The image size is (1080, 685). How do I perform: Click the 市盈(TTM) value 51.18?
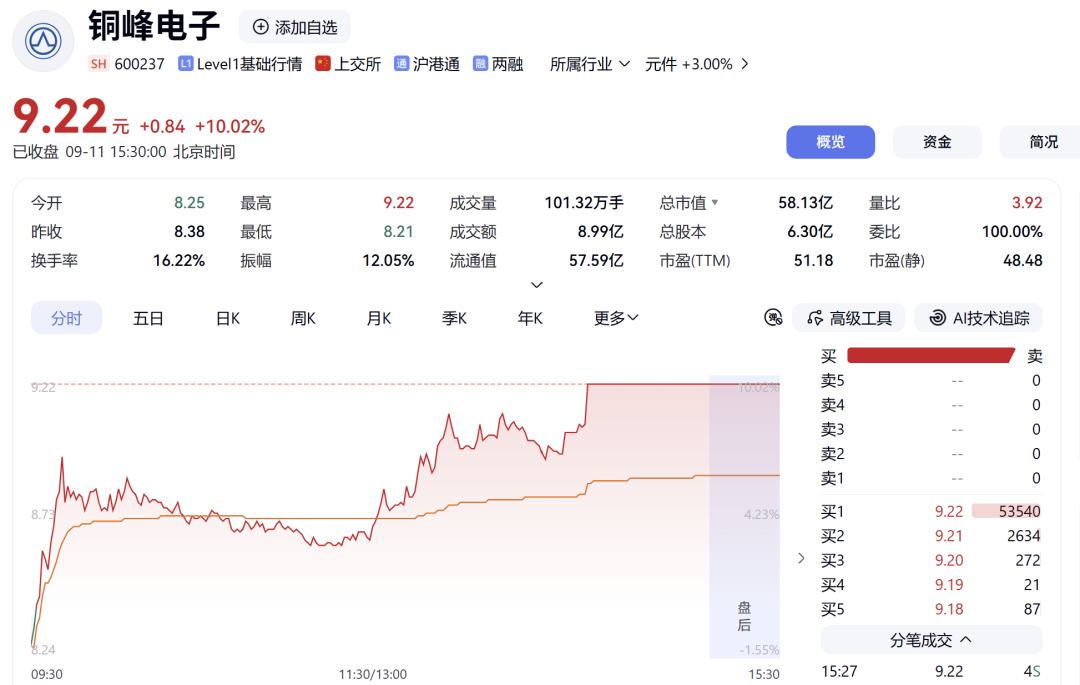coord(813,260)
